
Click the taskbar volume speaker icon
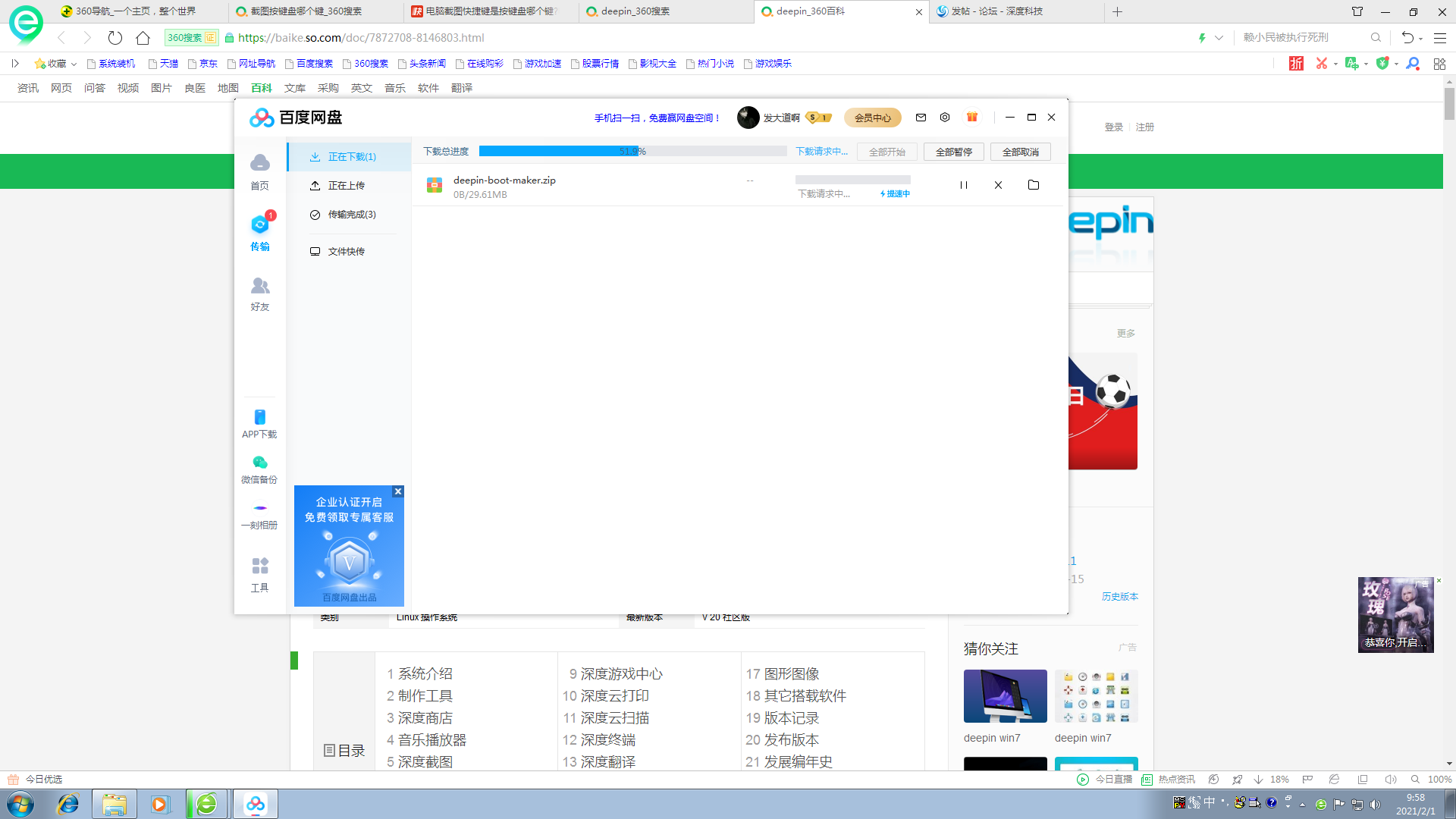[x=1376, y=804]
